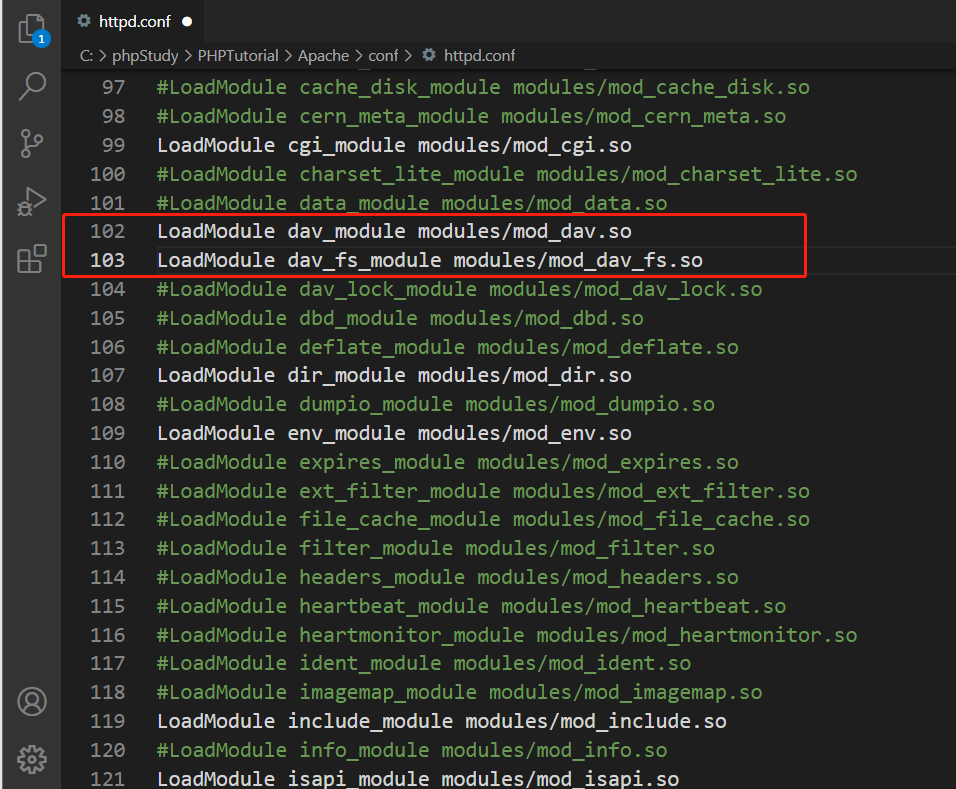This screenshot has width=956, height=789.
Task: Select 'httpd.conf' in the breadcrumb bar
Action: point(479,56)
